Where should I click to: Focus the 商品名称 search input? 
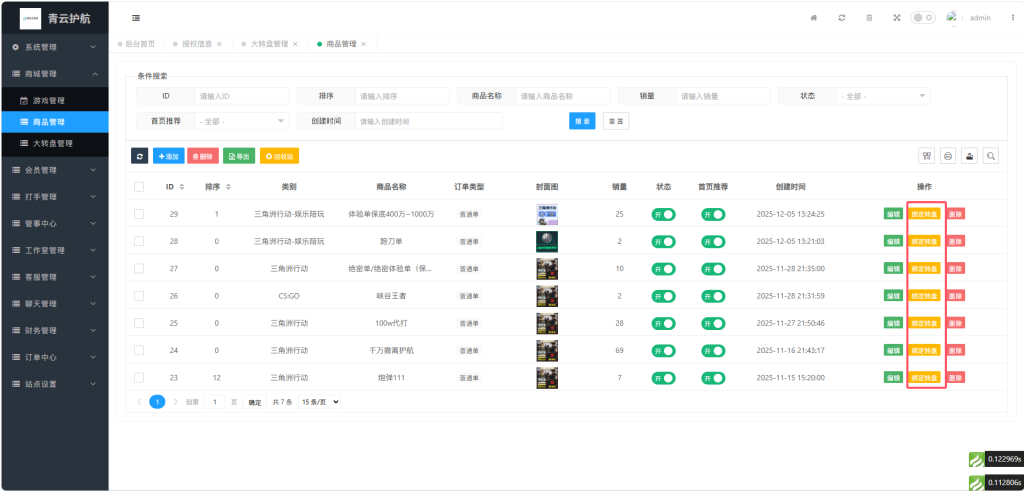point(563,96)
